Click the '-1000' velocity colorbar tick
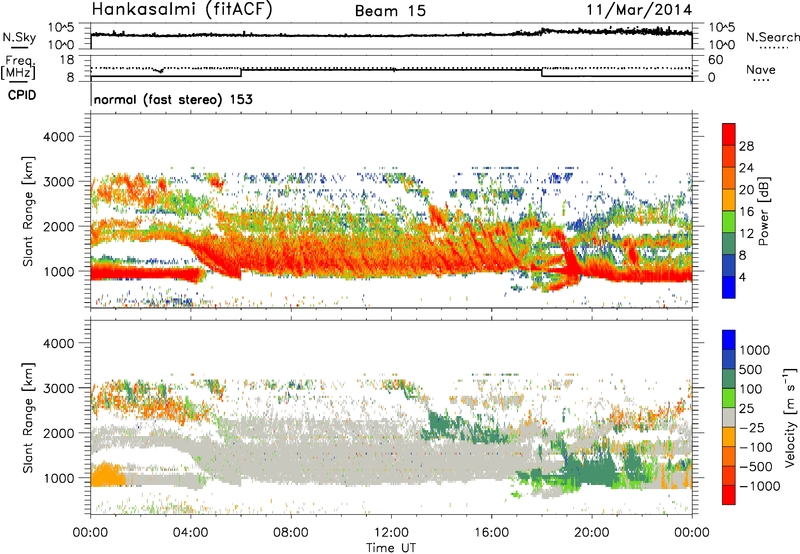 point(759,486)
